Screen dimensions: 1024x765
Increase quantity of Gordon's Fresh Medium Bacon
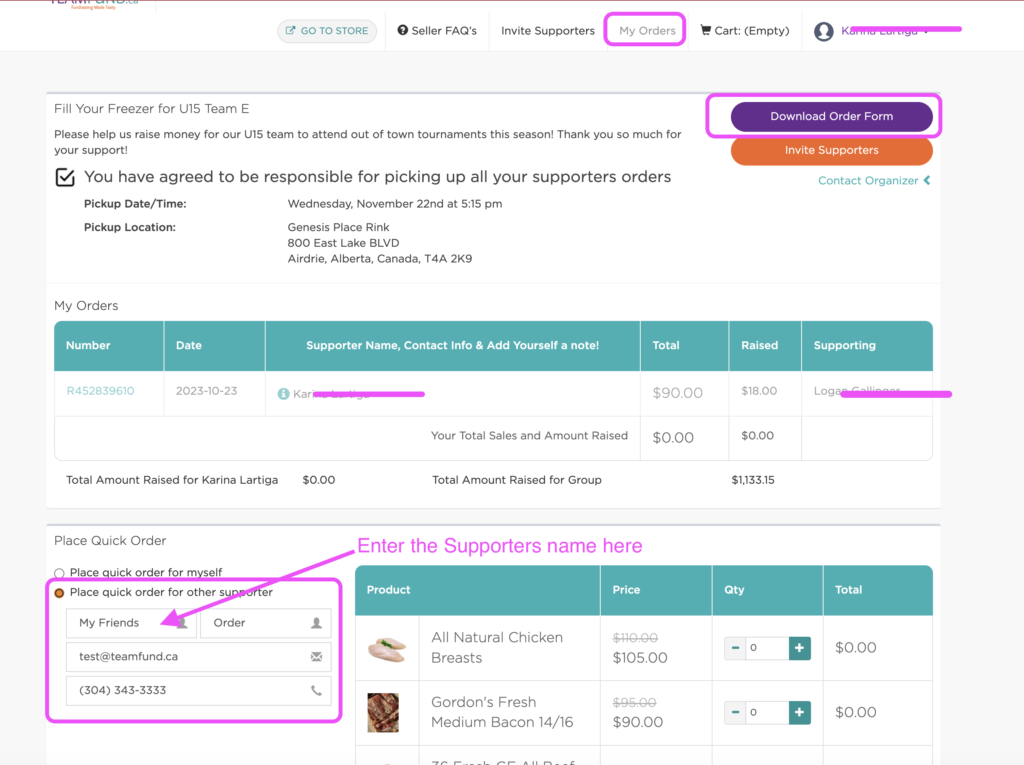click(x=799, y=713)
